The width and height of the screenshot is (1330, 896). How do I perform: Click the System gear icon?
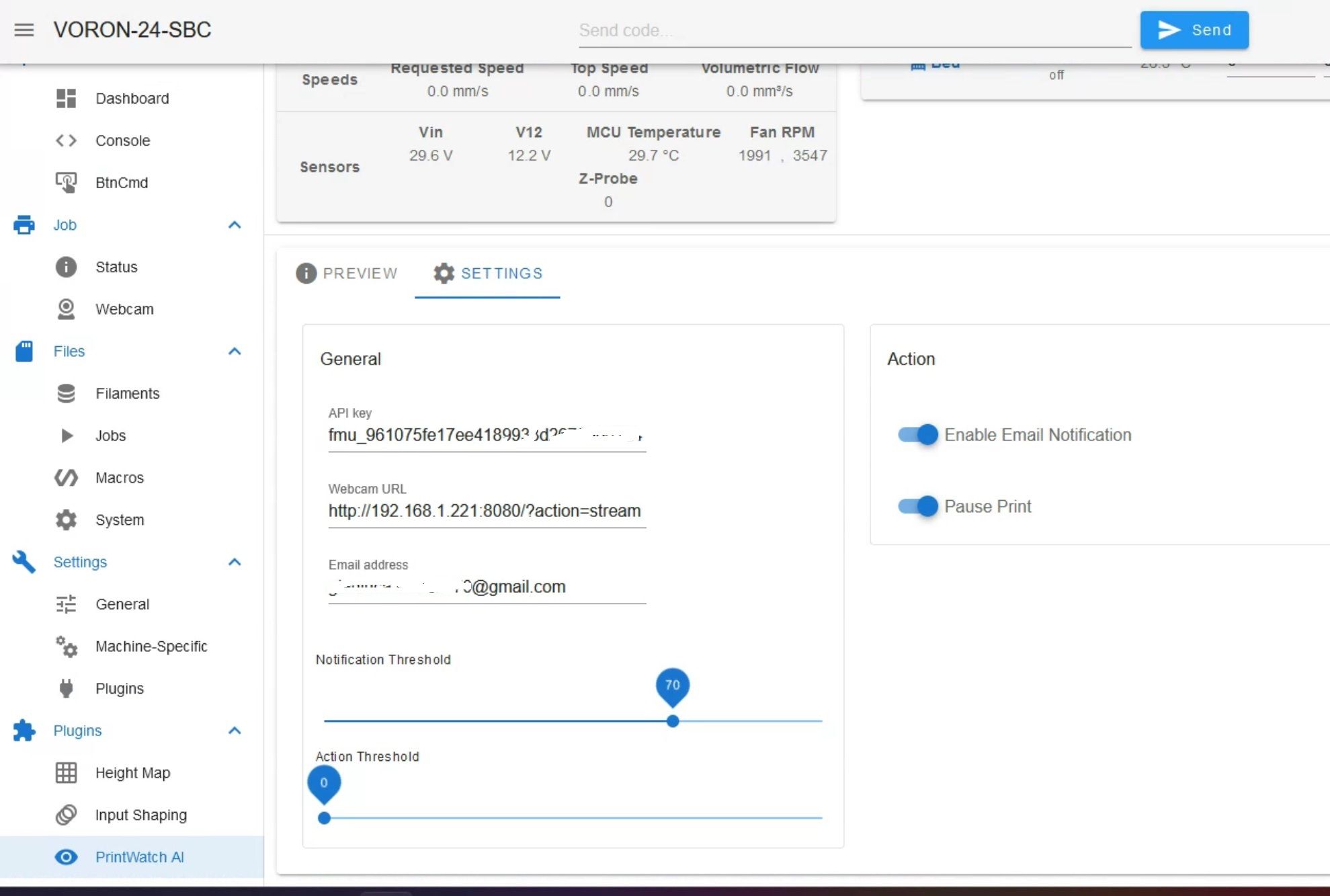pyautogui.click(x=66, y=520)
